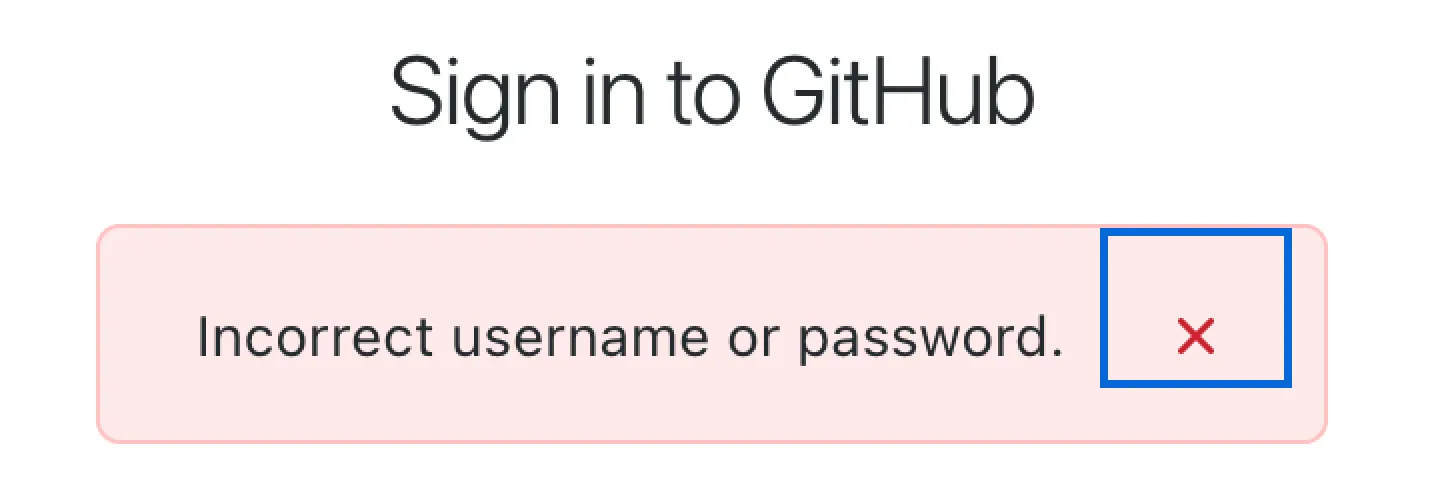
Task: Close the login error flash message
Action: pos(1196,308)
